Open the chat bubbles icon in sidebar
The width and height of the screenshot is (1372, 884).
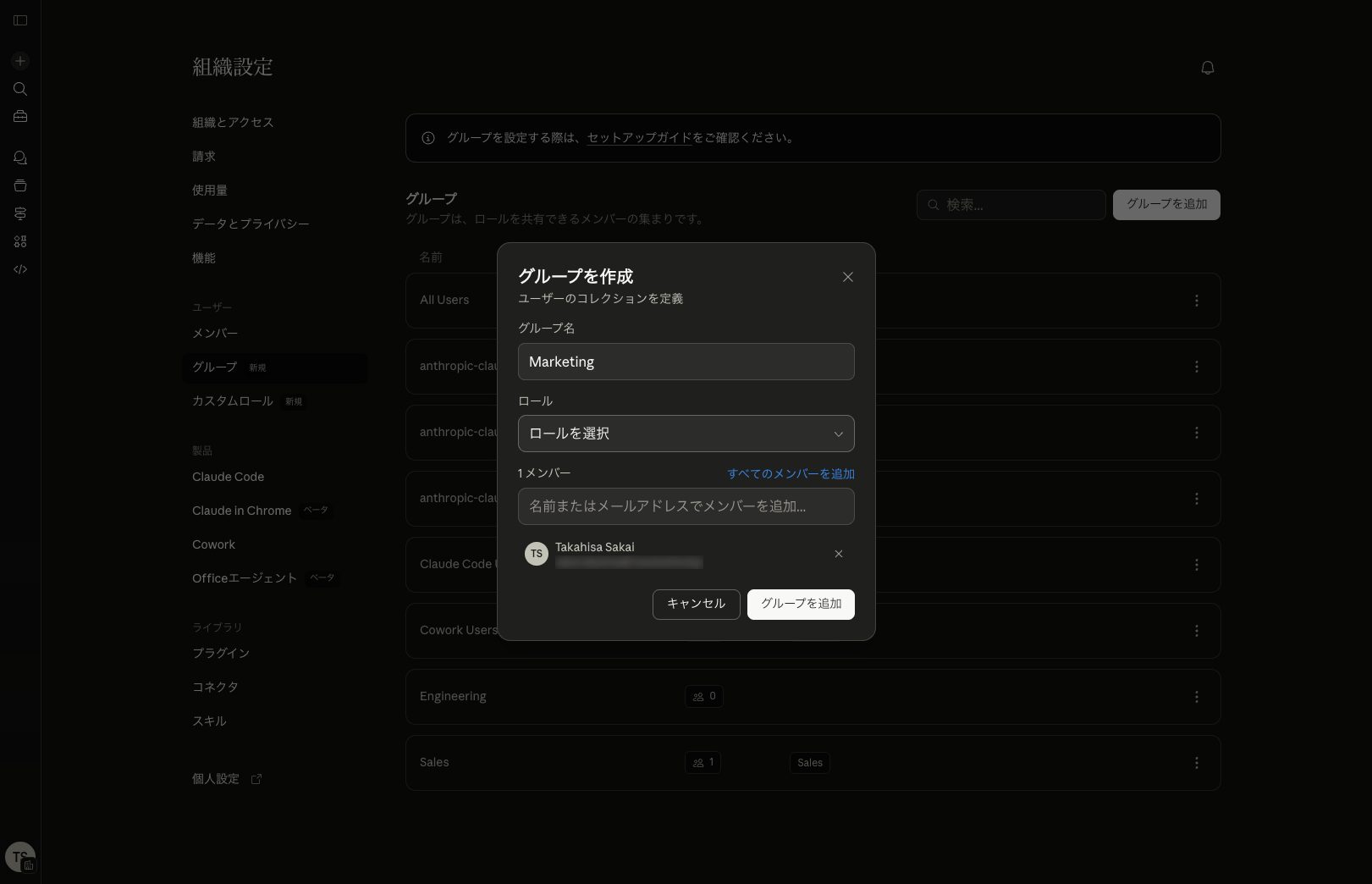click(20, 157)
